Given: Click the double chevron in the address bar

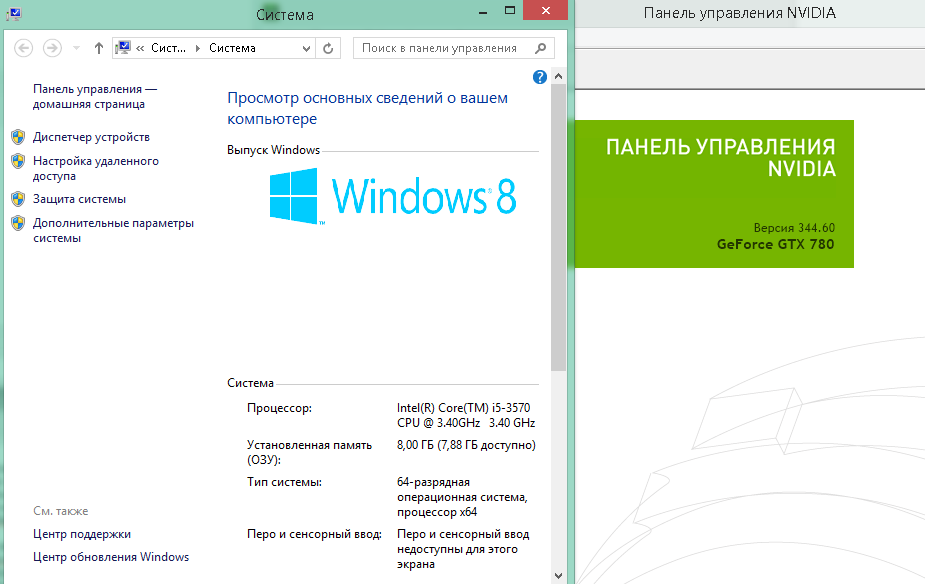Looking at the screenshot, I should [140, 48].
